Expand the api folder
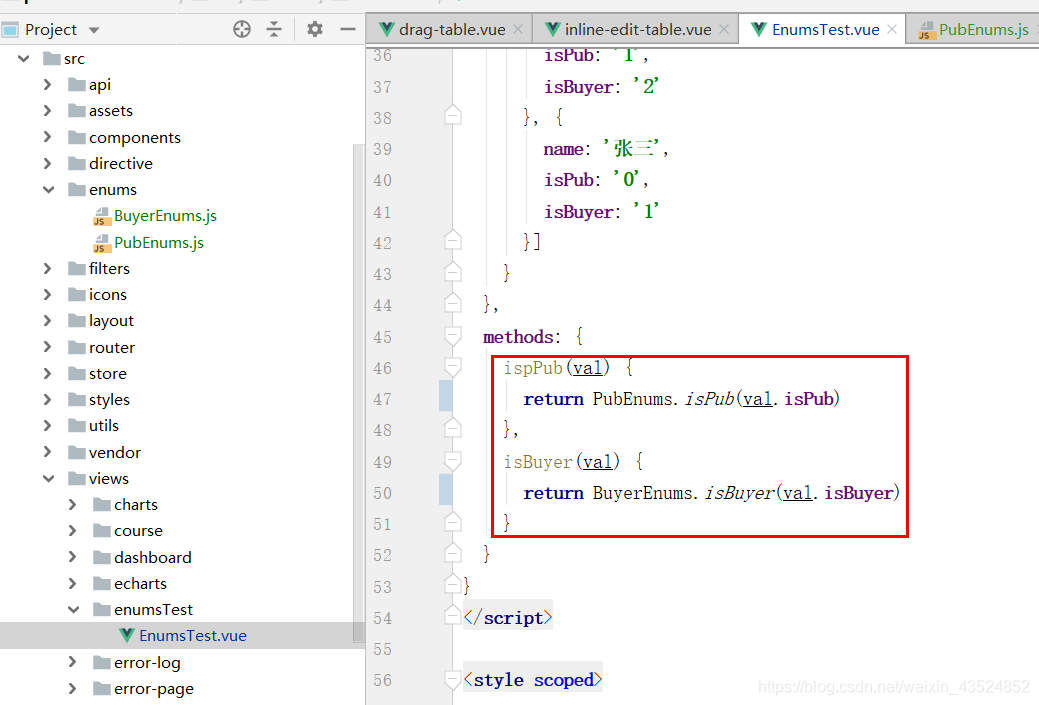Viewport: 1039px width, 705px height. (47, 85)
